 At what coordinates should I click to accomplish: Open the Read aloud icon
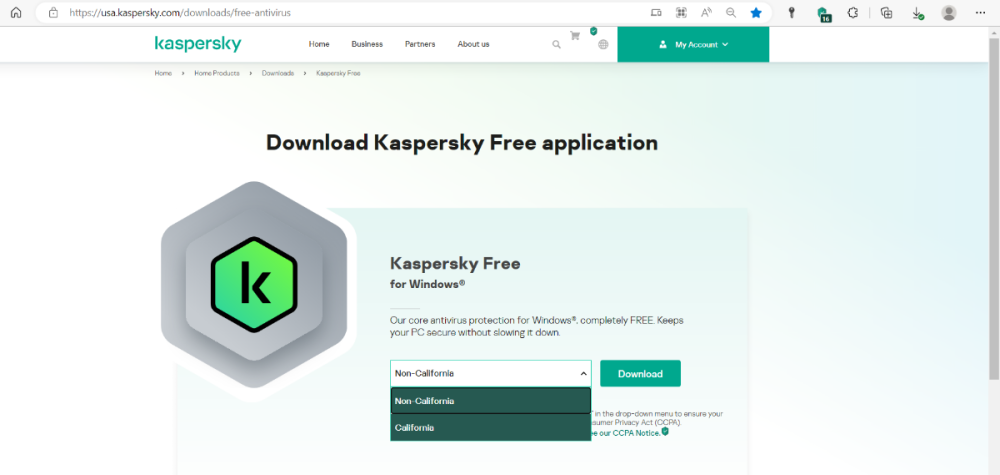pyautogui.click(x=706, y=12)
